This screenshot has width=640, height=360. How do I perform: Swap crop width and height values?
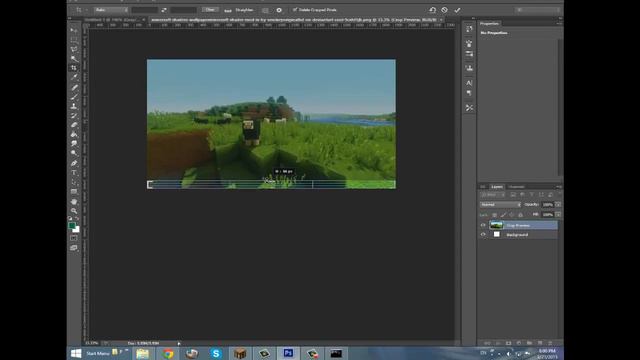pyautogui.click(x=164, y=10)
